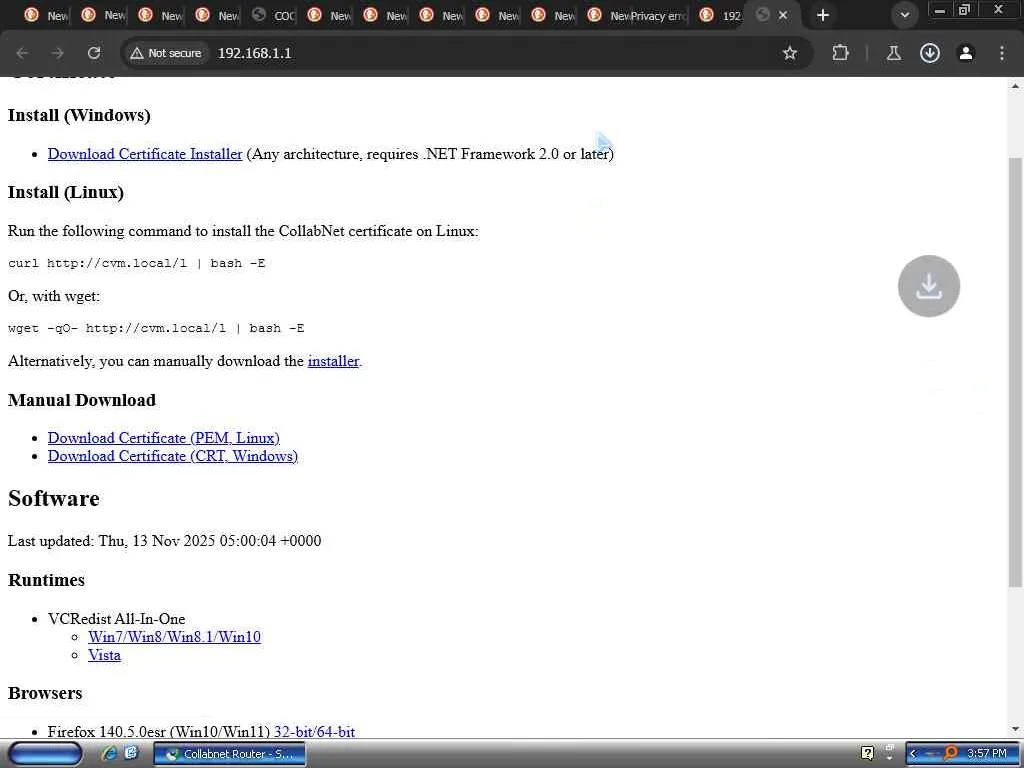Open the Not secure site info chip
1024x768 pixels.
click(x=166, y=53)
